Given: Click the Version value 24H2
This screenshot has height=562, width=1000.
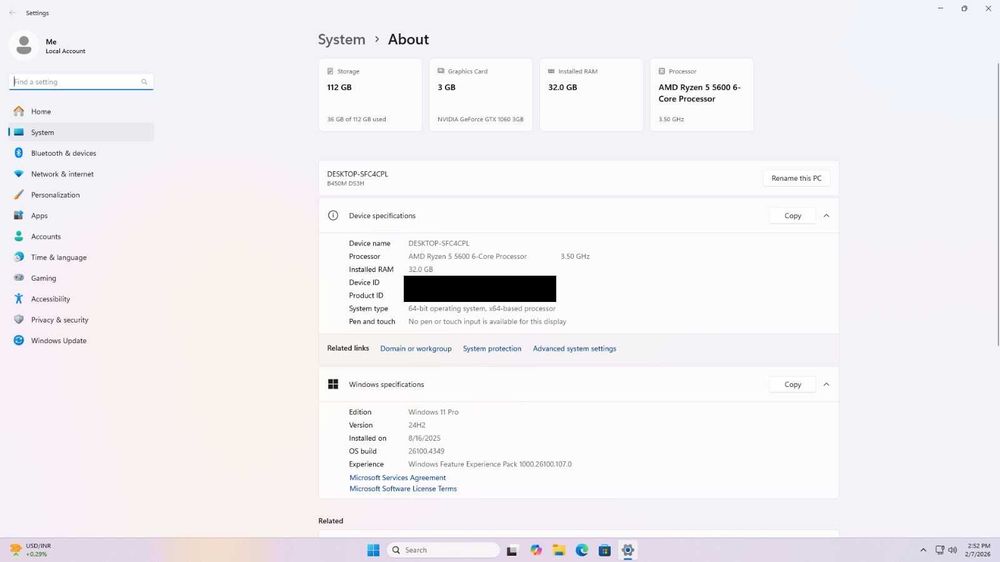Looking at the screenshot, I should (416, 425).
